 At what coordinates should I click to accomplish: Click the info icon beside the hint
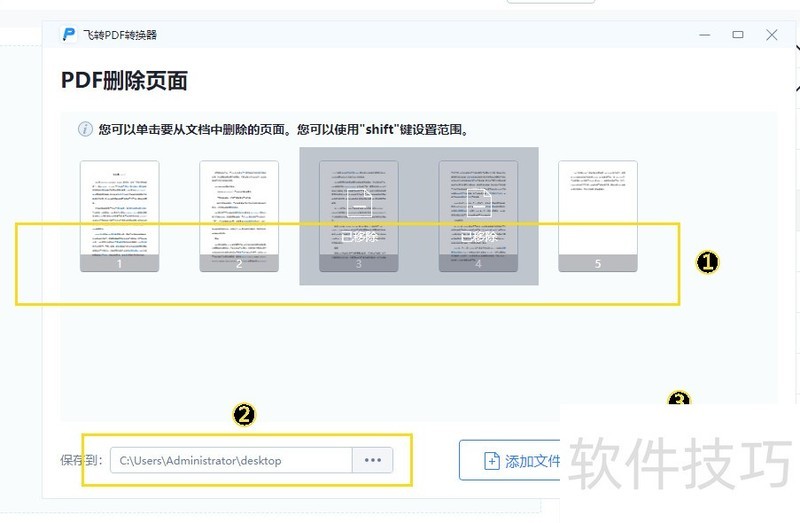click(x=85, y=129)
